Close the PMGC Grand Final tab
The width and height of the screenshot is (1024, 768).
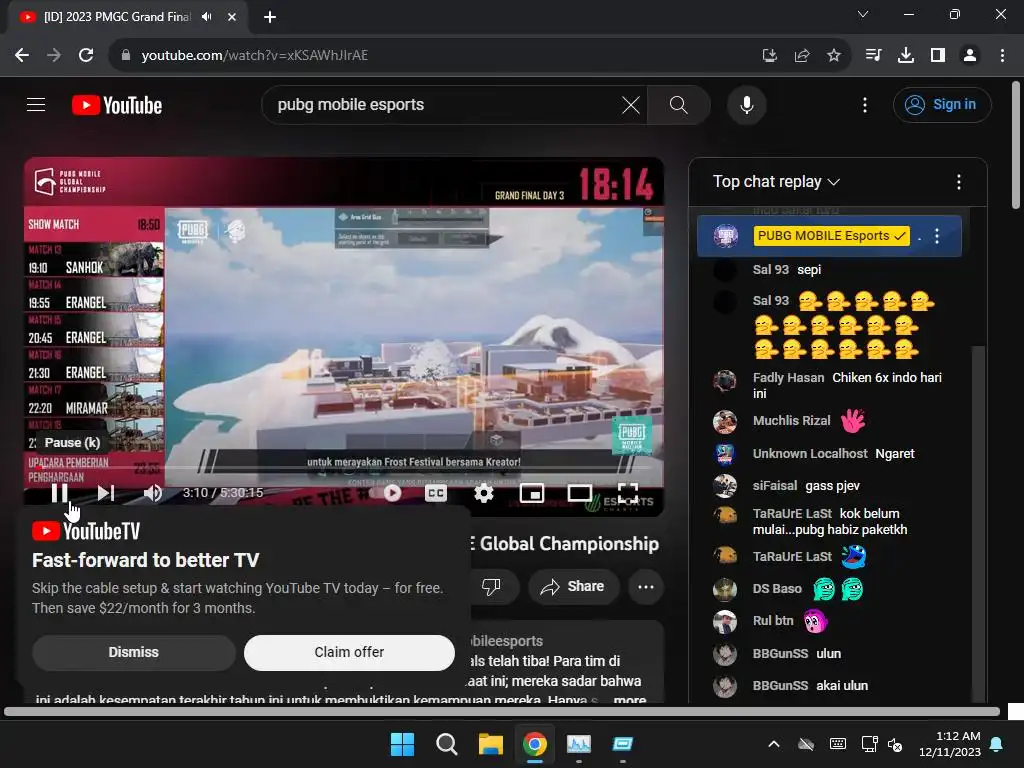click(232, 17)
